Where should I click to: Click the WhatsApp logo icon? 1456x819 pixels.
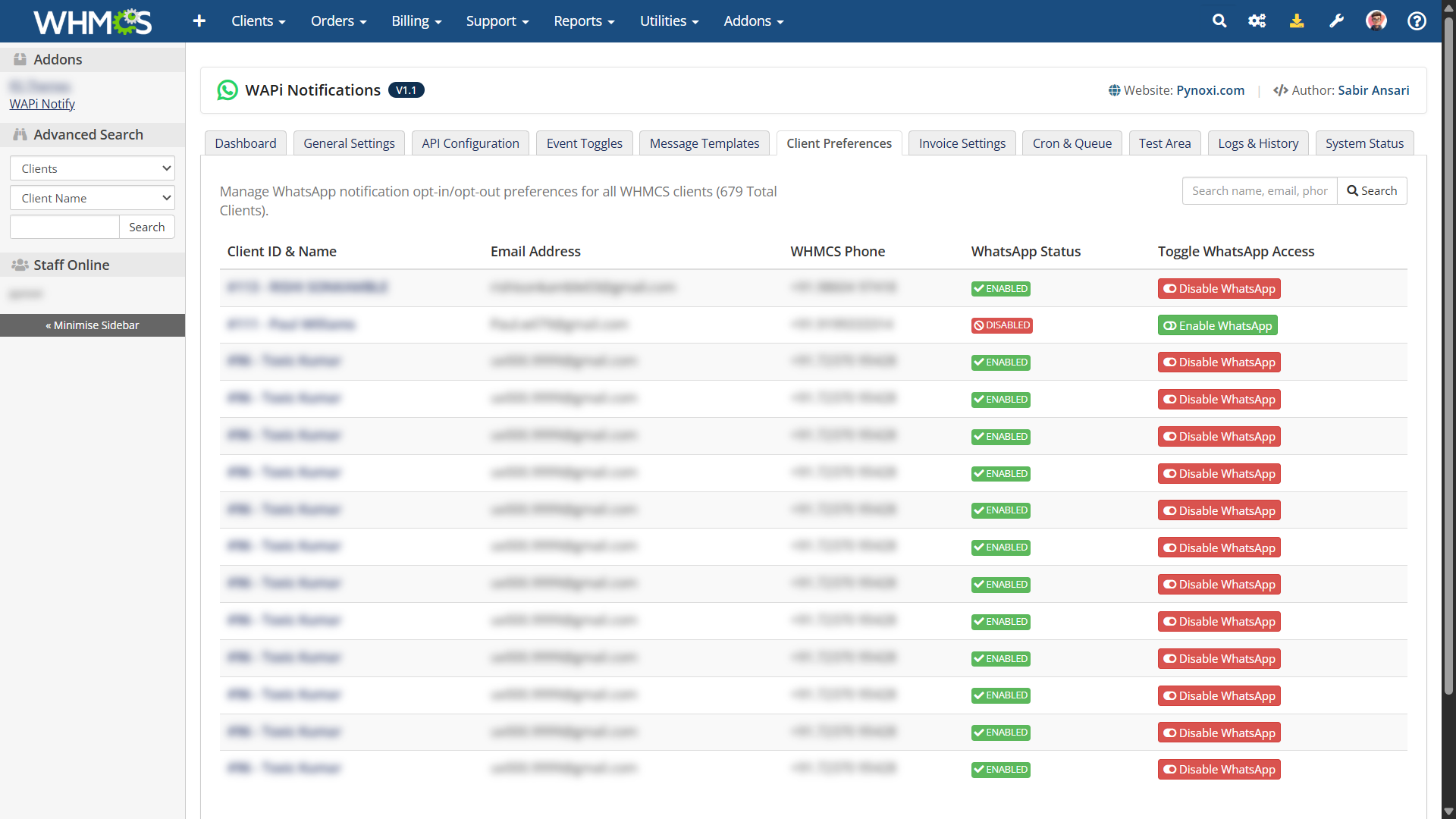(227, 90)
